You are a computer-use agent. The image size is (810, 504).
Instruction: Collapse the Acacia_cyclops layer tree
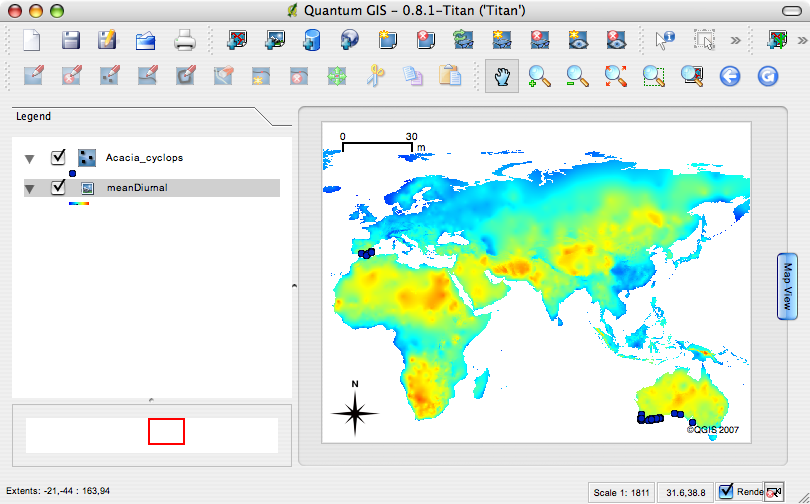[30, 159]
